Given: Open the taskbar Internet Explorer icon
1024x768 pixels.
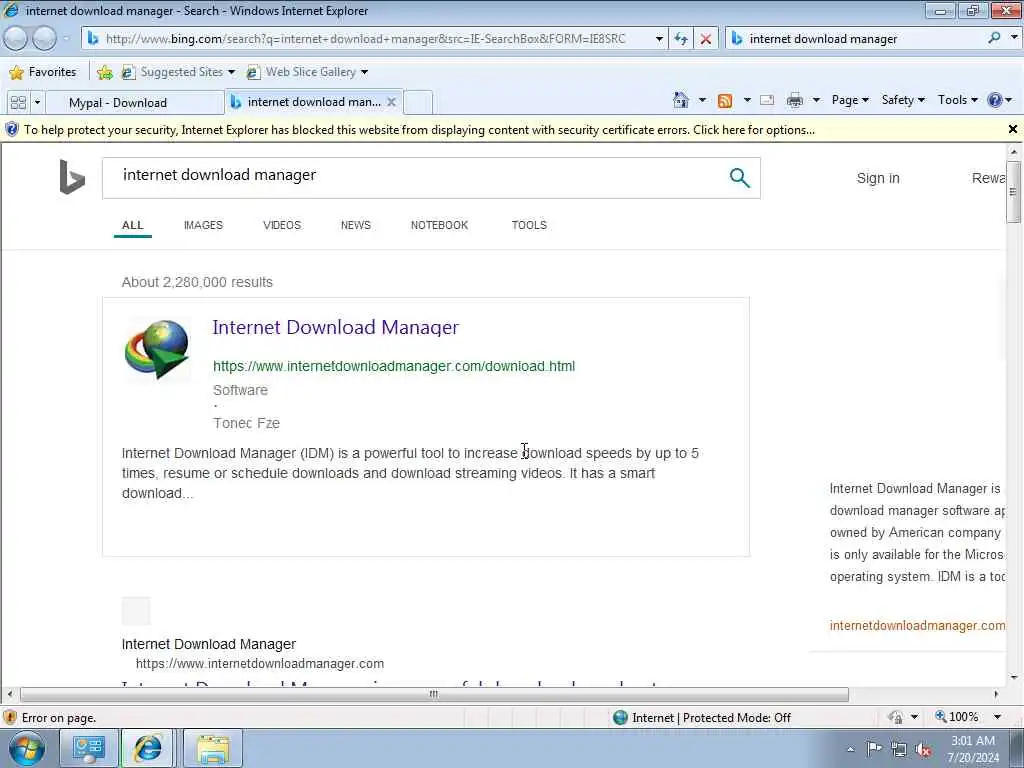Looking at the screenshot, I should tap(148, 748).
